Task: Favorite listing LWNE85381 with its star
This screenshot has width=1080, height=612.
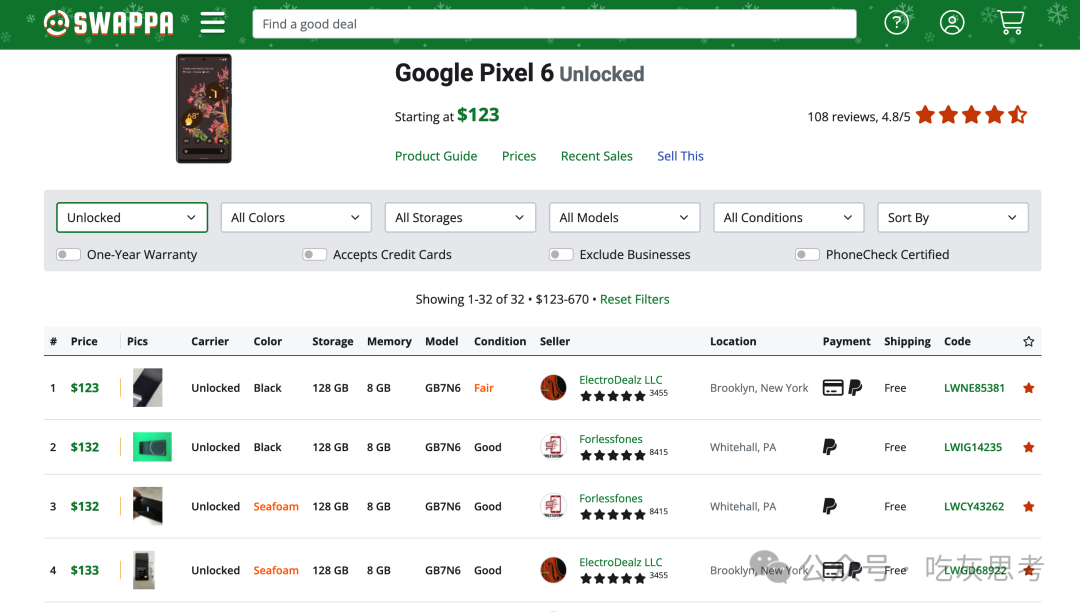Action: 1028,388
